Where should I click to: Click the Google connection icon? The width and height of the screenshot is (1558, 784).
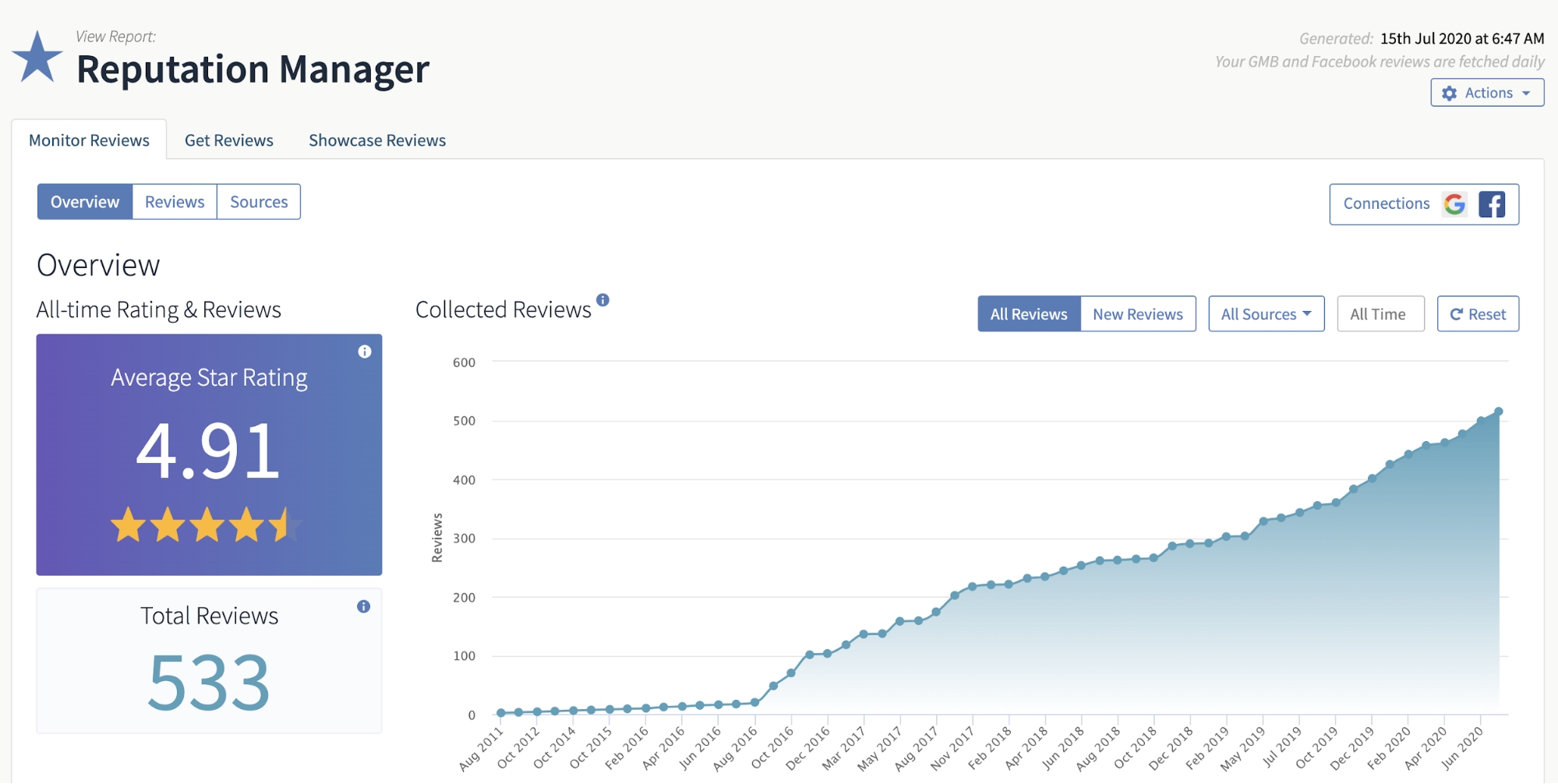point(1454,203)
